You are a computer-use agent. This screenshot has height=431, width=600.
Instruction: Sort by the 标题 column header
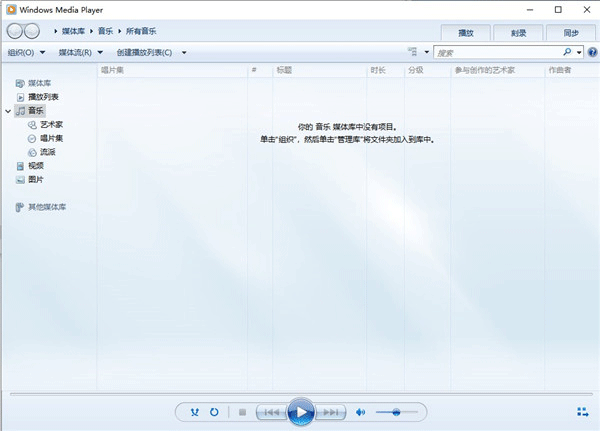pos(319,70)
